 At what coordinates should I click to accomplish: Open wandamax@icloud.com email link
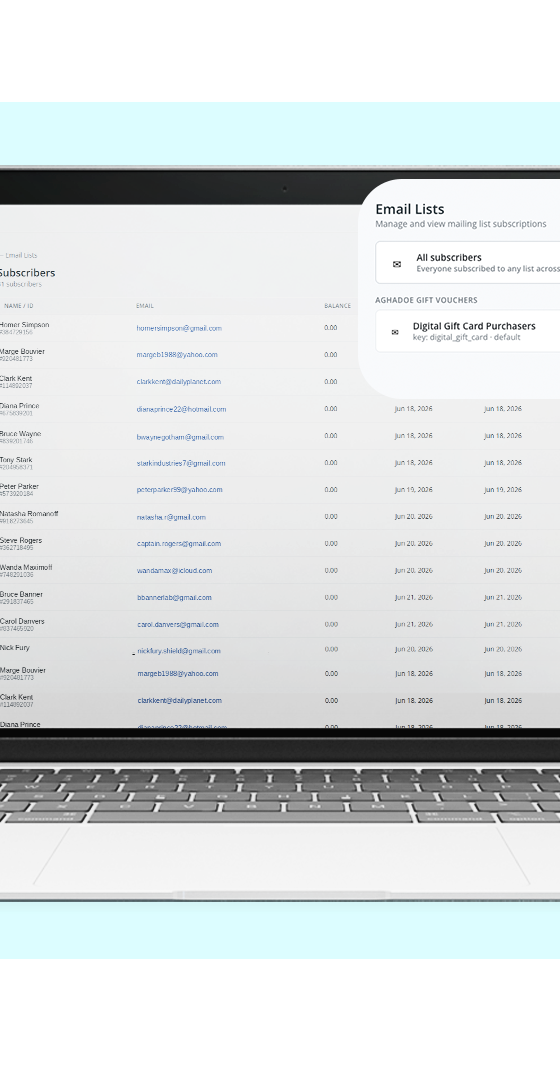[x=174, y=570]
